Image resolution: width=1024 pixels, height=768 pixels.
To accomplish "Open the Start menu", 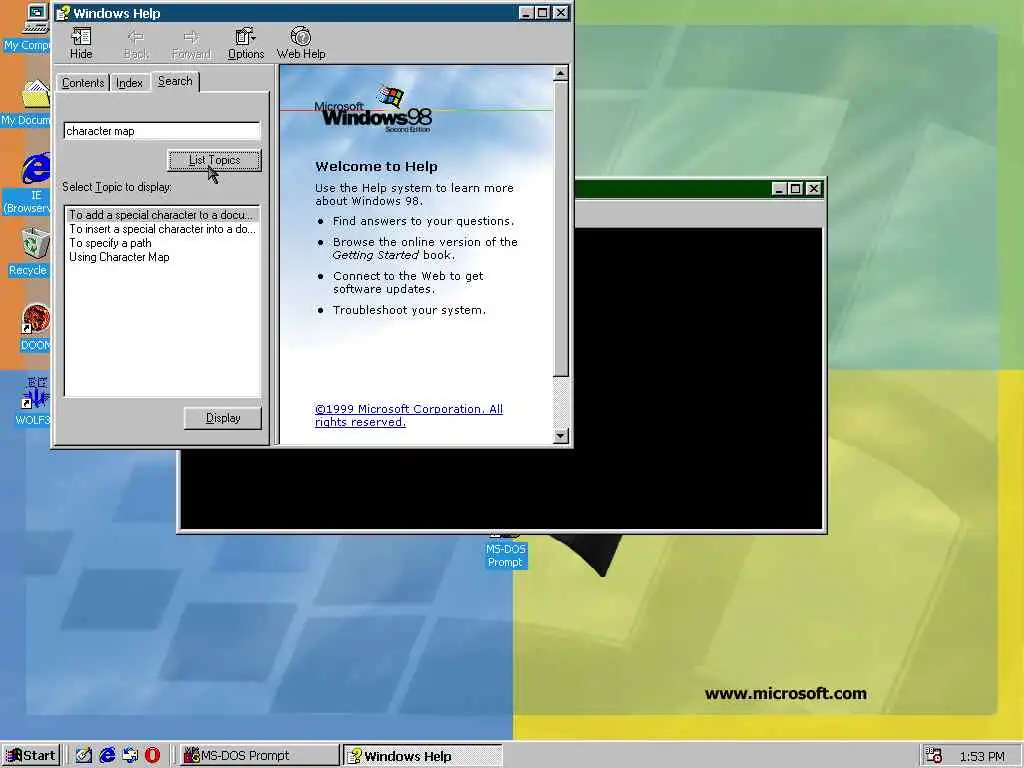I will coord(31,756).
